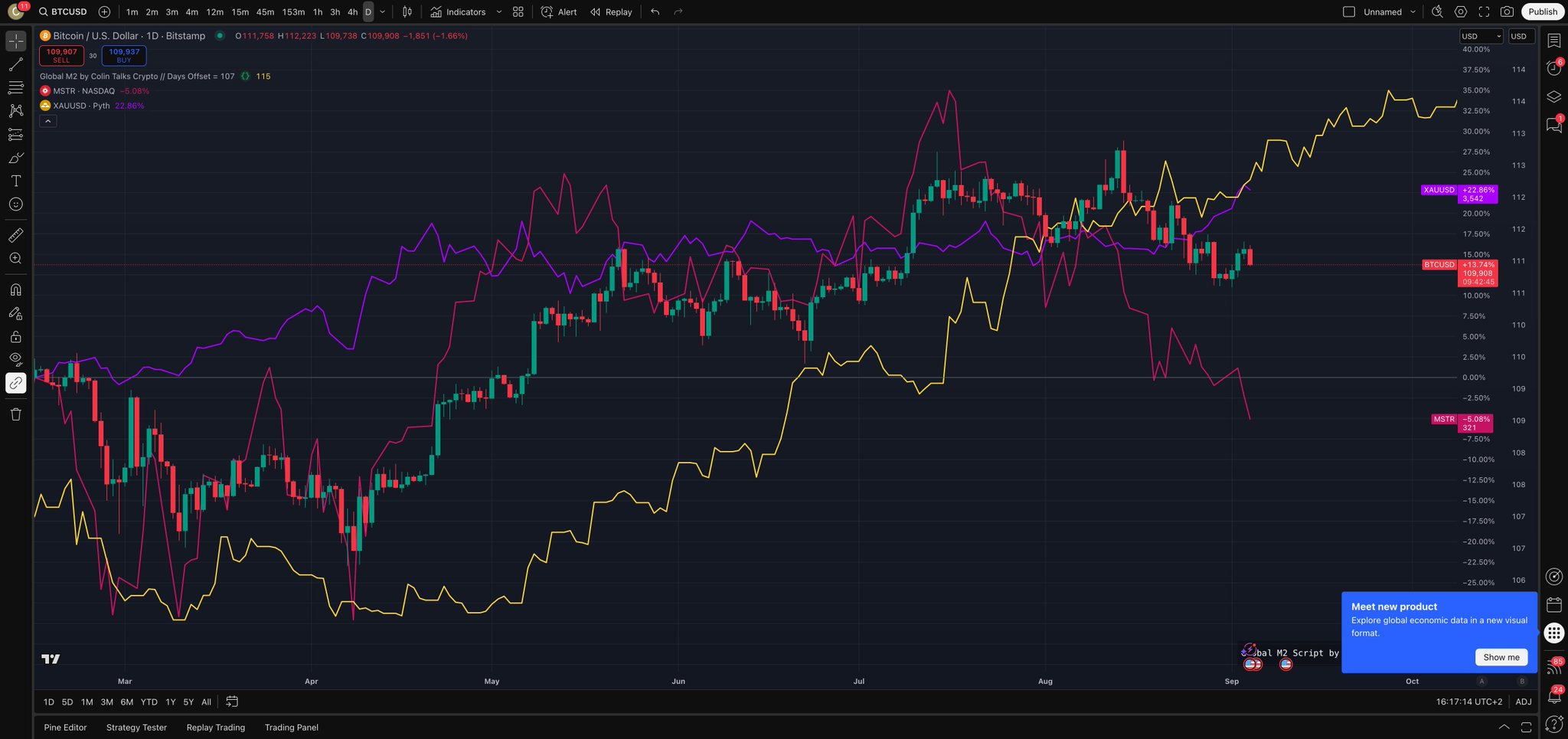Select the crosshair cursor tool
Screen dimensions: 1568x739
click(16, 41)
